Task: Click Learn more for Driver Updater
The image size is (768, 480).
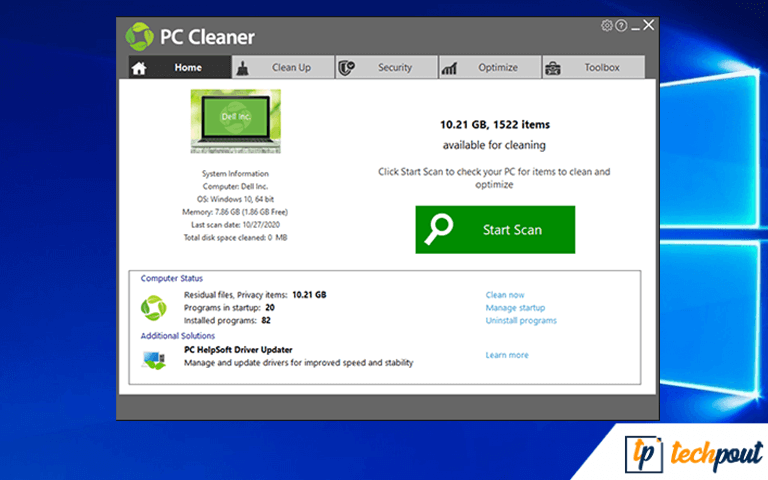Action: pyautogui.click(x=507, y=355)
